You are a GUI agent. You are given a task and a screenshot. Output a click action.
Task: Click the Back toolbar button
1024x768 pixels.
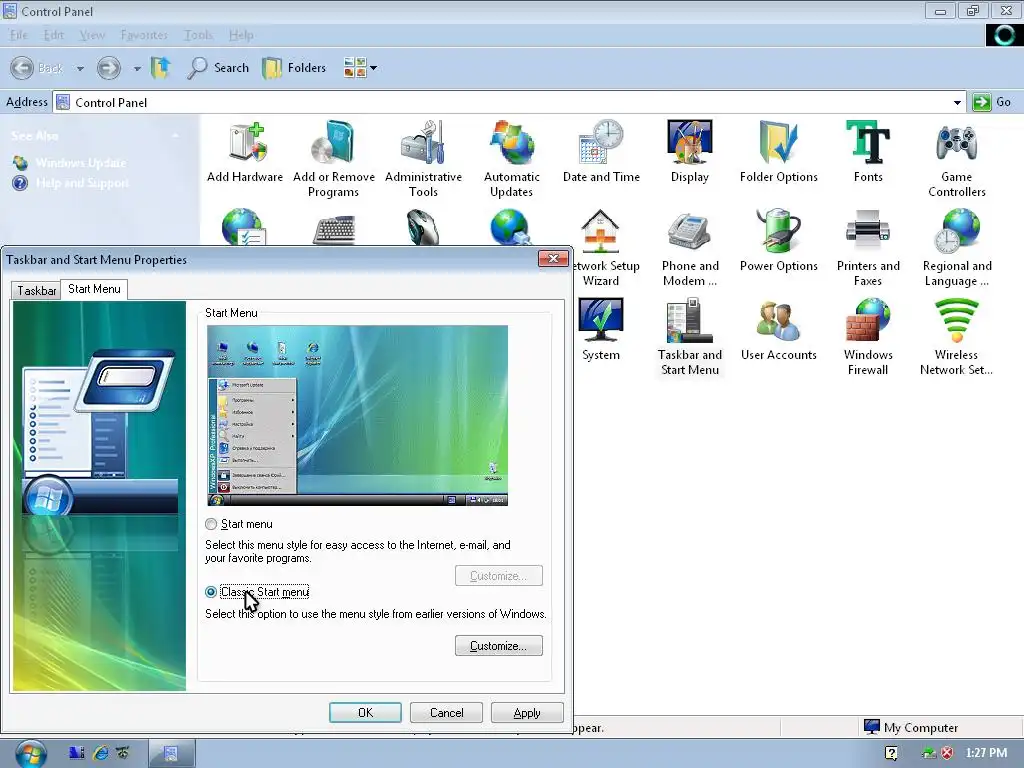coord(37,67)
